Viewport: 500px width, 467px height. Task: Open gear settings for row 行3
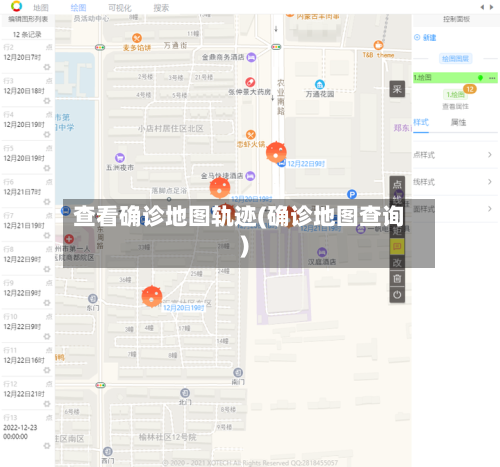(47, 101)
